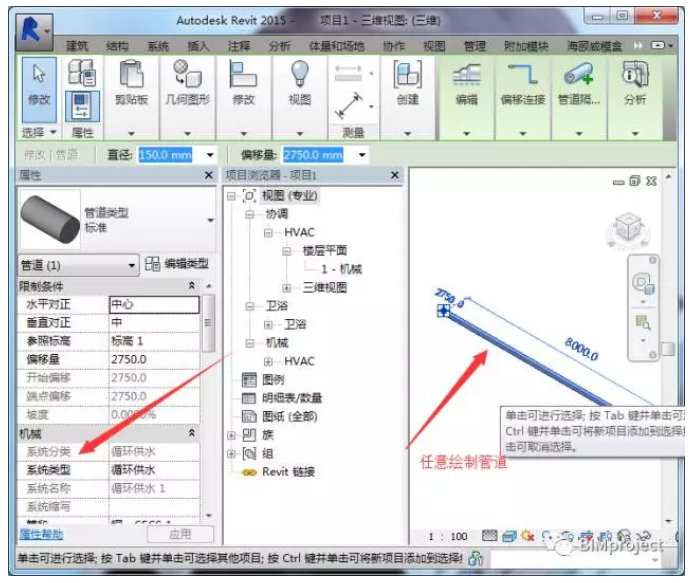Image resolution: width=695 pixels, height=583 pixels.
Task: Close the 属性 properties palette
Action: click(209, 175)
